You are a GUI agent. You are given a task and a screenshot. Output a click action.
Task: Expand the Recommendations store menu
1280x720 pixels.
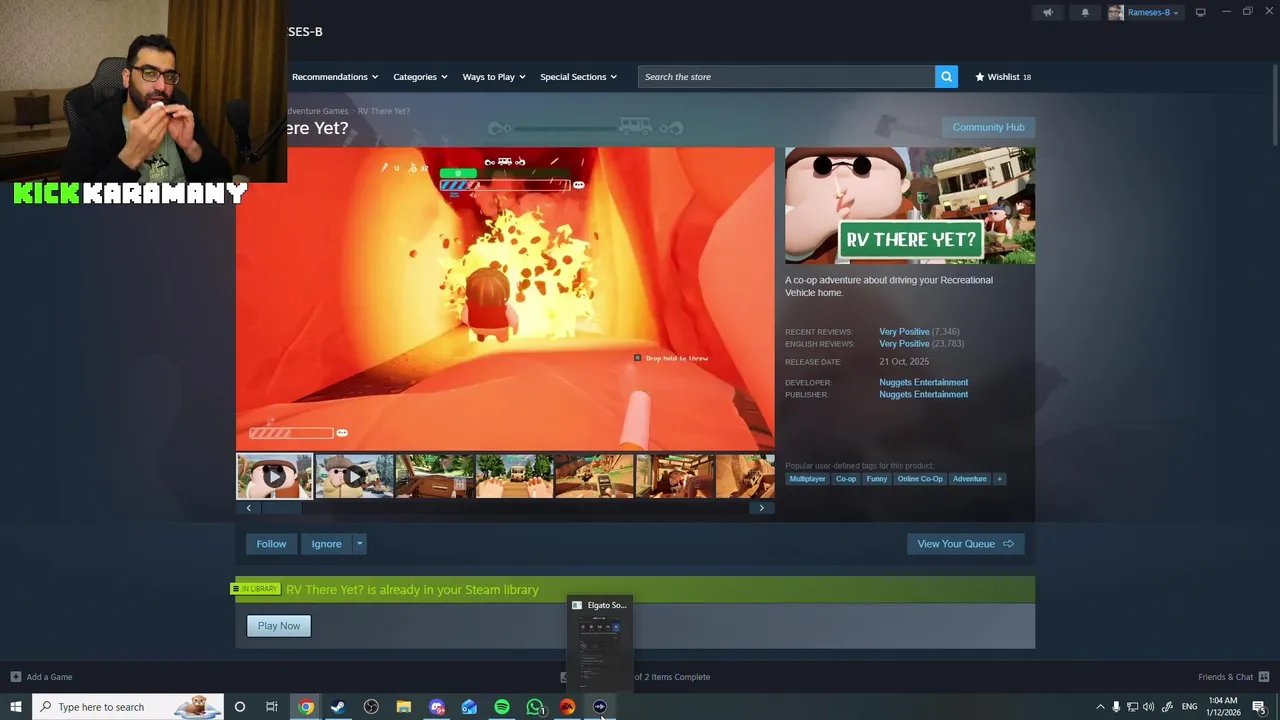(x=335, y=76)
